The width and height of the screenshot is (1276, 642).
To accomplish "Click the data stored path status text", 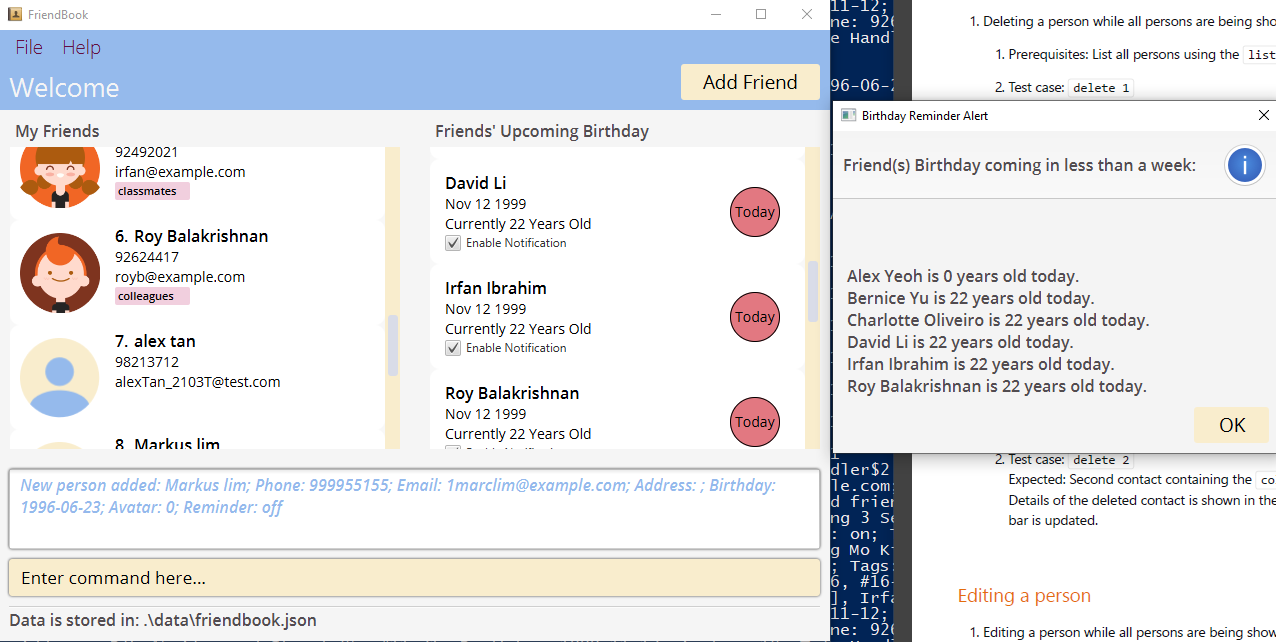I will (163, 620).
